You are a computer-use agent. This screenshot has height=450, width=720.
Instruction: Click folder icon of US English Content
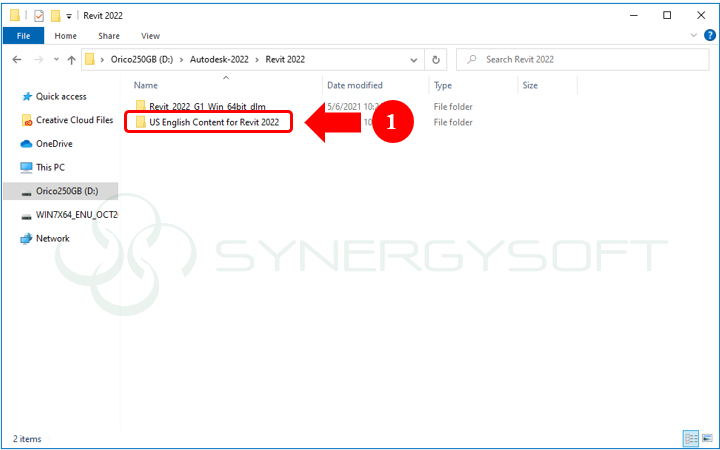click(x=141, y=122)
